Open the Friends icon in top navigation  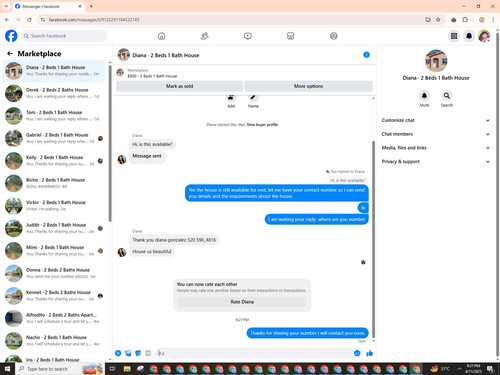[204, 36]
